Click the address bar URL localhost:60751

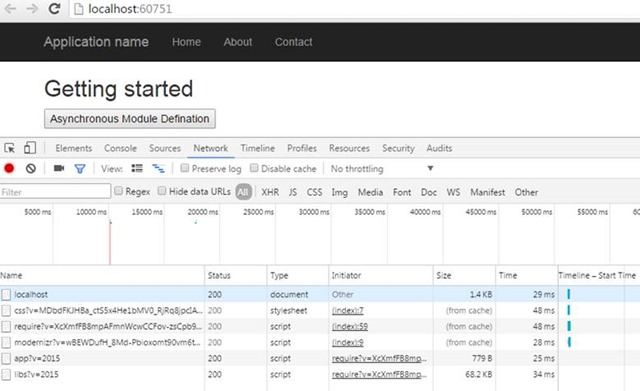[130, 9]
